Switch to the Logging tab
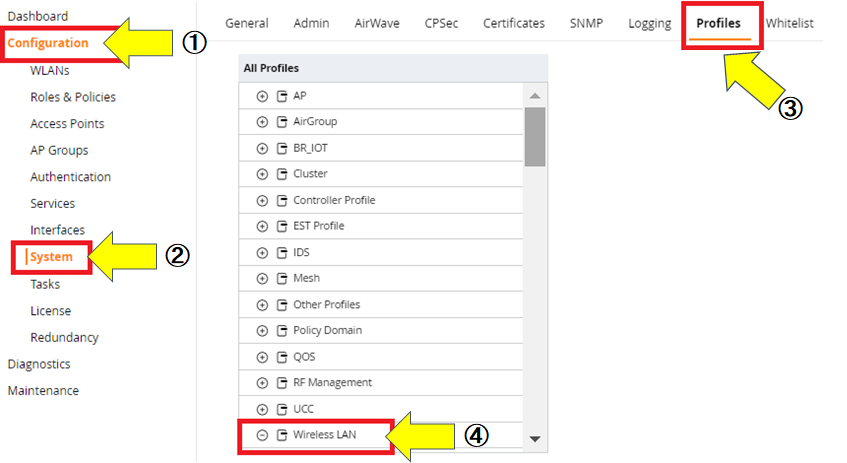 (649, 24)
